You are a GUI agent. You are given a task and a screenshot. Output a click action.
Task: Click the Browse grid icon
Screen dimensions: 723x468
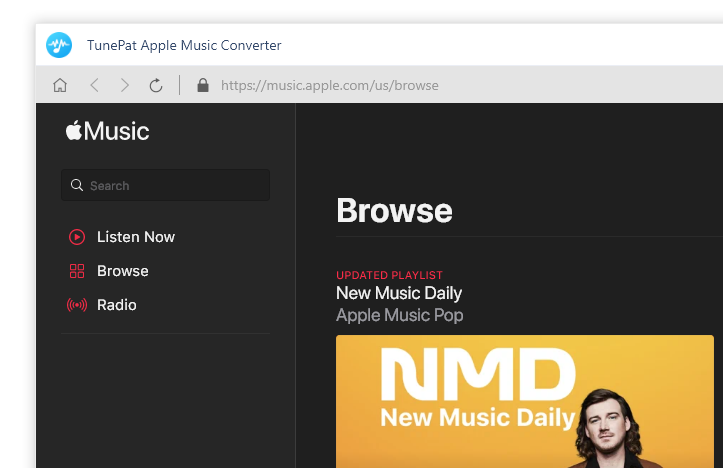pos(77,271)
